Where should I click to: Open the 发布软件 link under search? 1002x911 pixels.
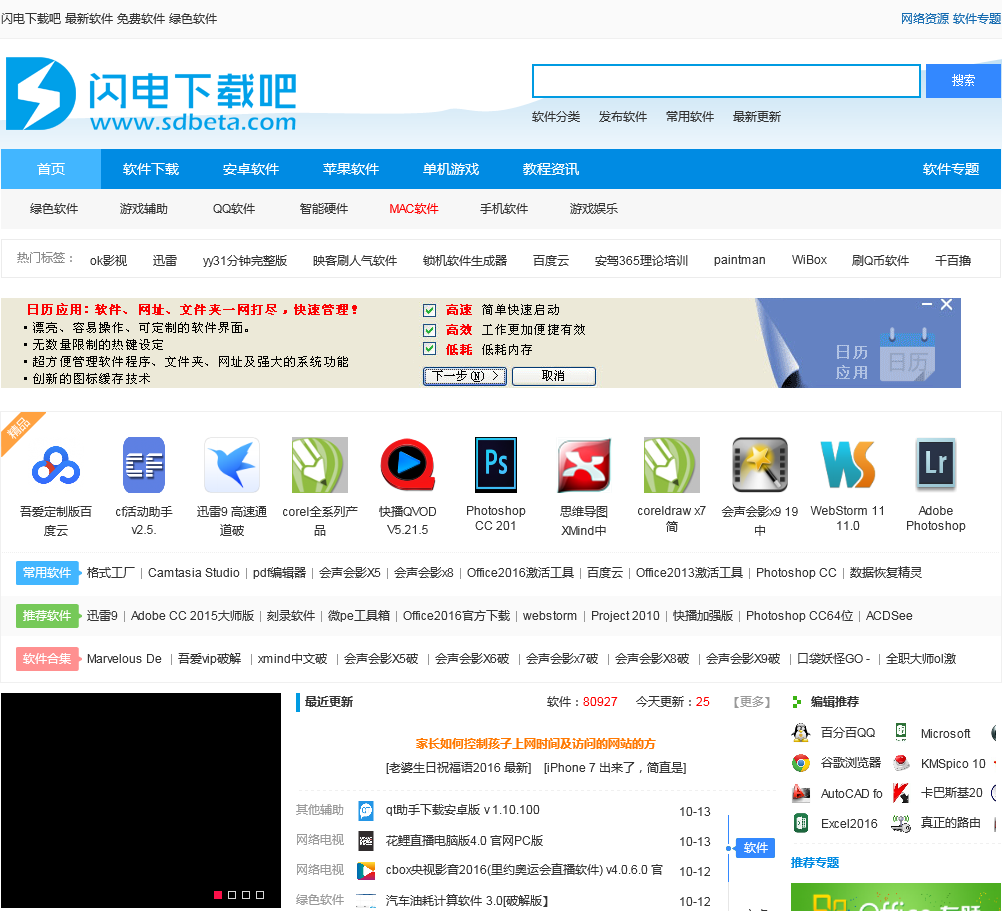click(622, 117)
